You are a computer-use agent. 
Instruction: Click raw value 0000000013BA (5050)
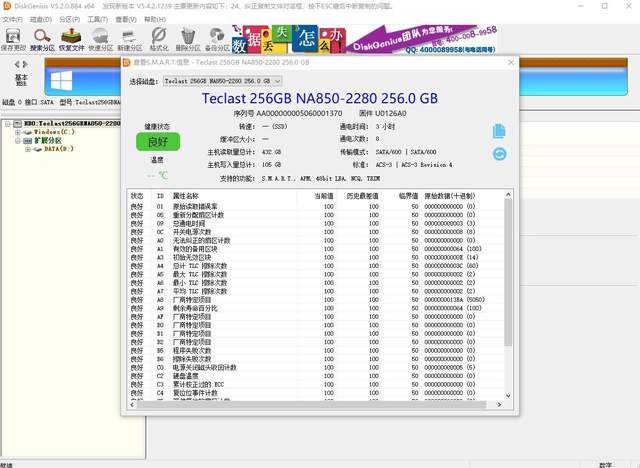(454, 299)
